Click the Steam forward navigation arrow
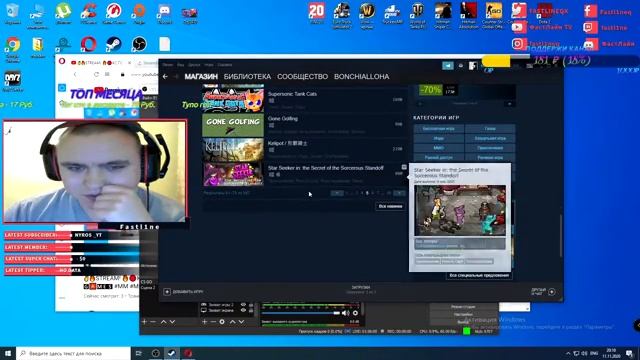 click(x=176, y=76)
